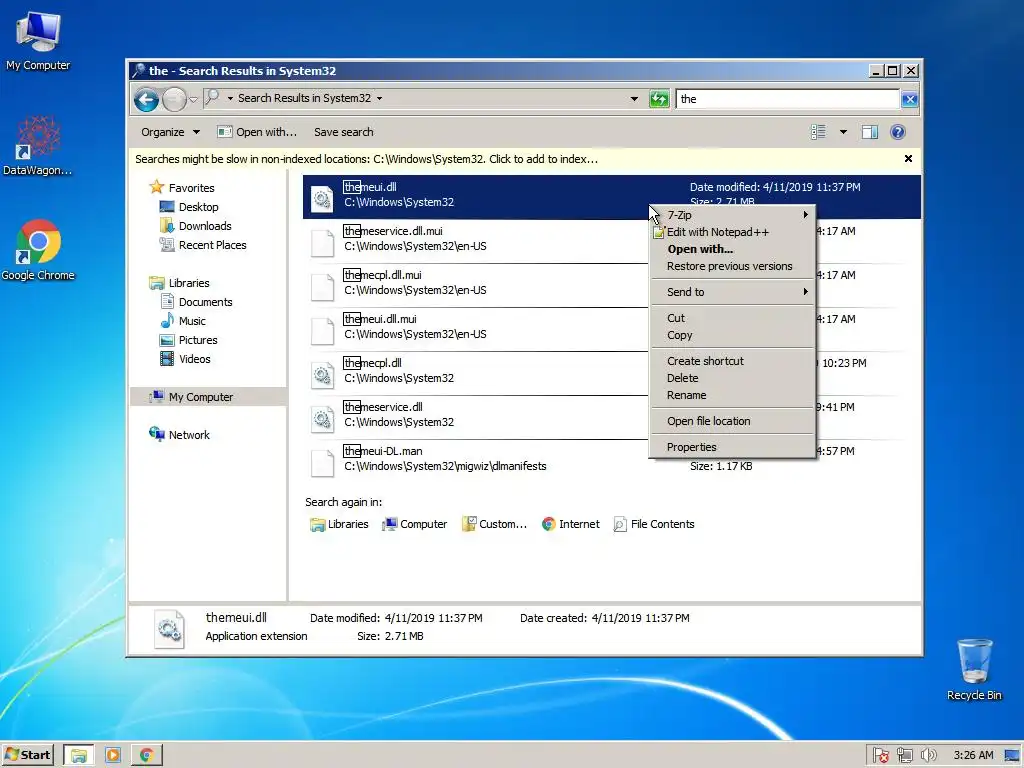The height and width of the screenshot is (768, 1024).
Task: Select the themecpl.dll.mui search result
Action: [x=475, y=285]
